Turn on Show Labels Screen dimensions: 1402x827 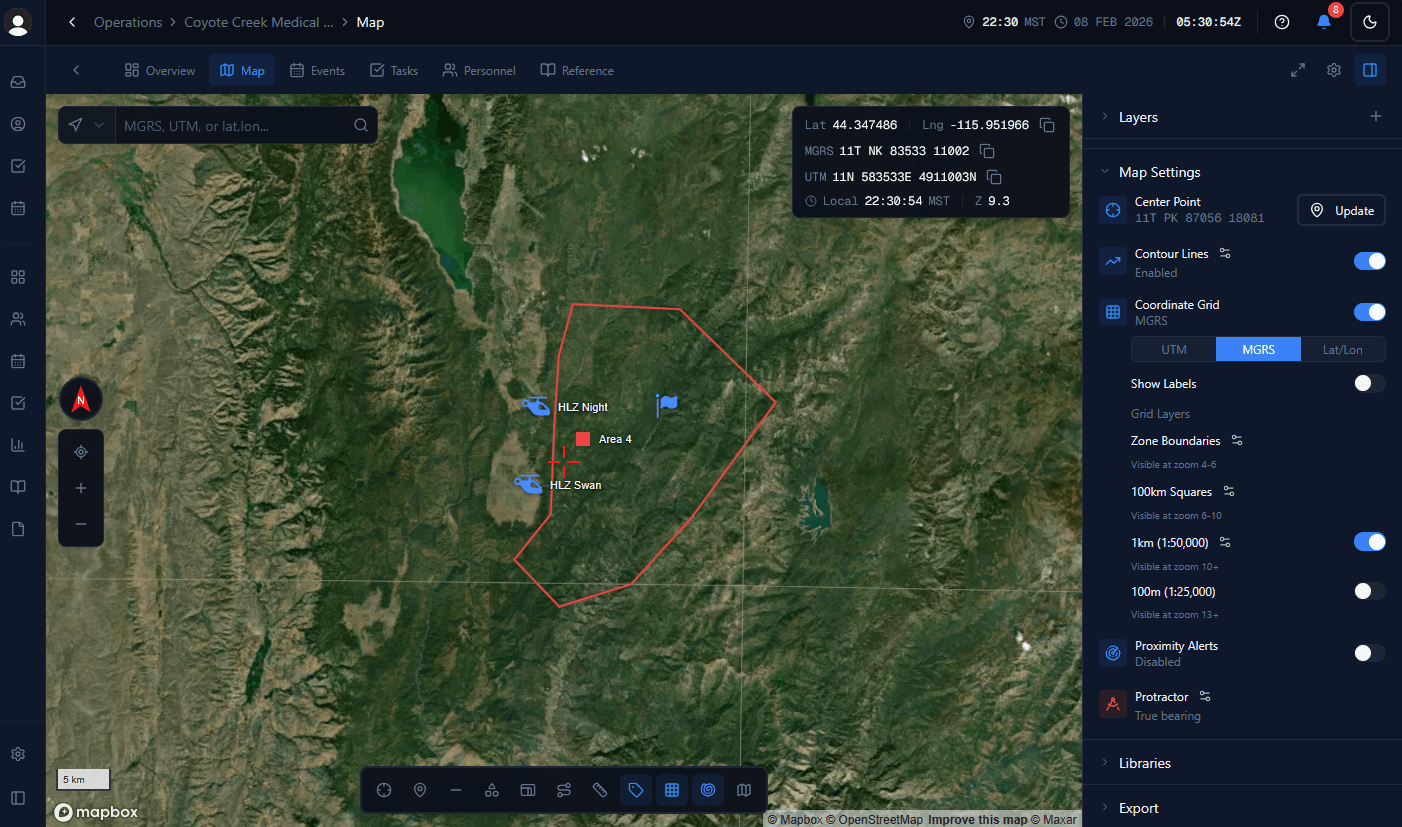click(1369, 383)
